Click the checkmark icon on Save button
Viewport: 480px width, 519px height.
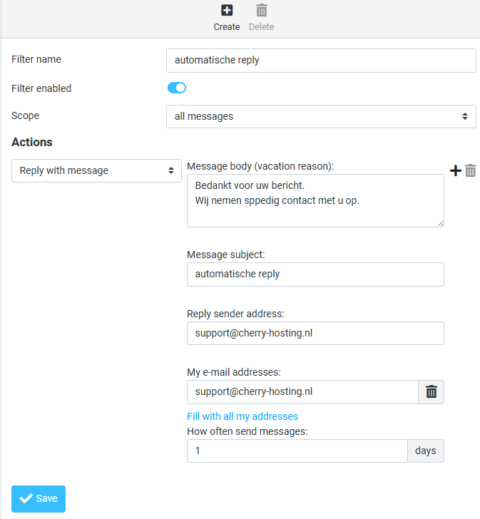26,498
